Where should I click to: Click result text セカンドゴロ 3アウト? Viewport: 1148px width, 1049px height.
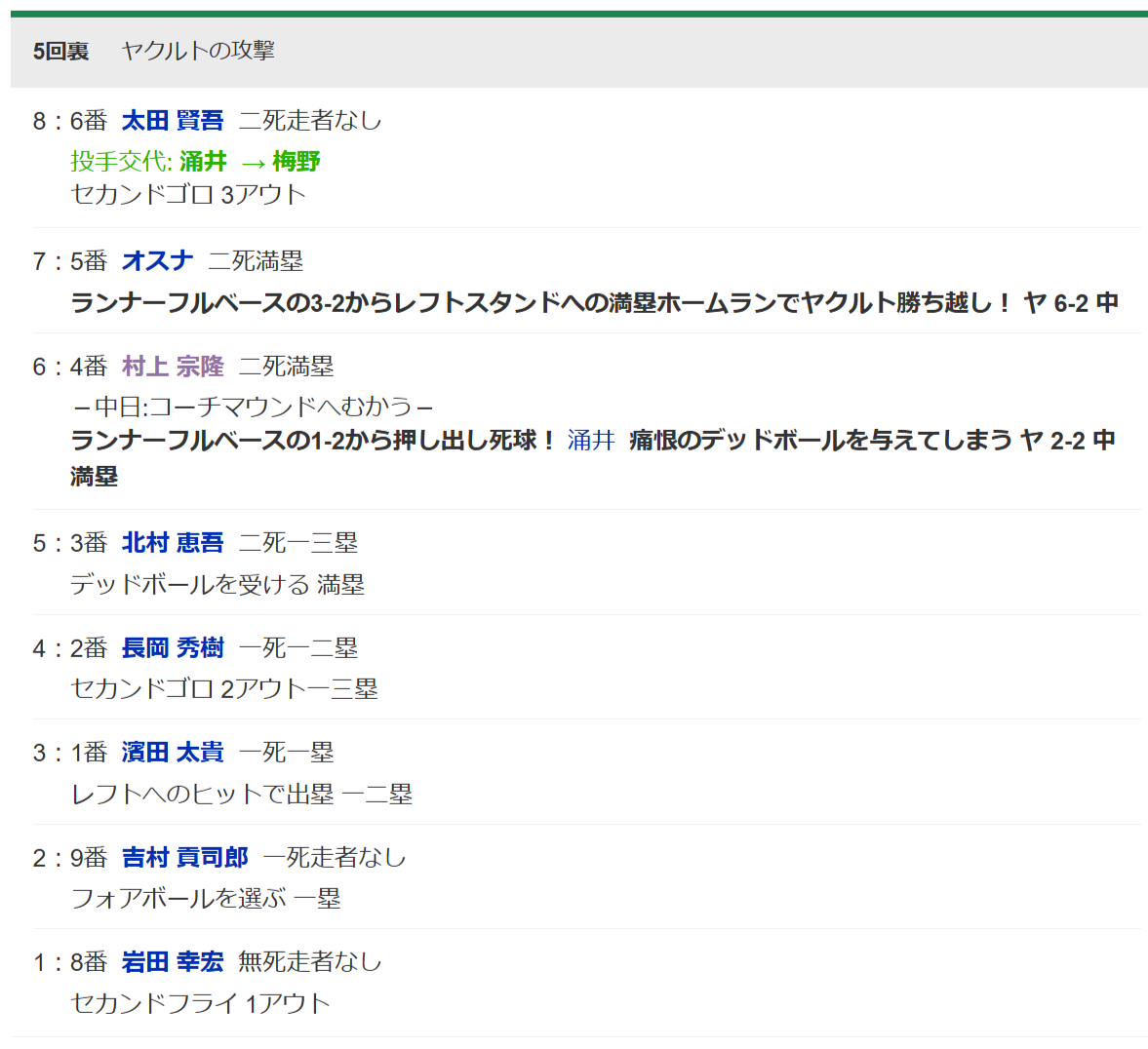click(188, 195)
